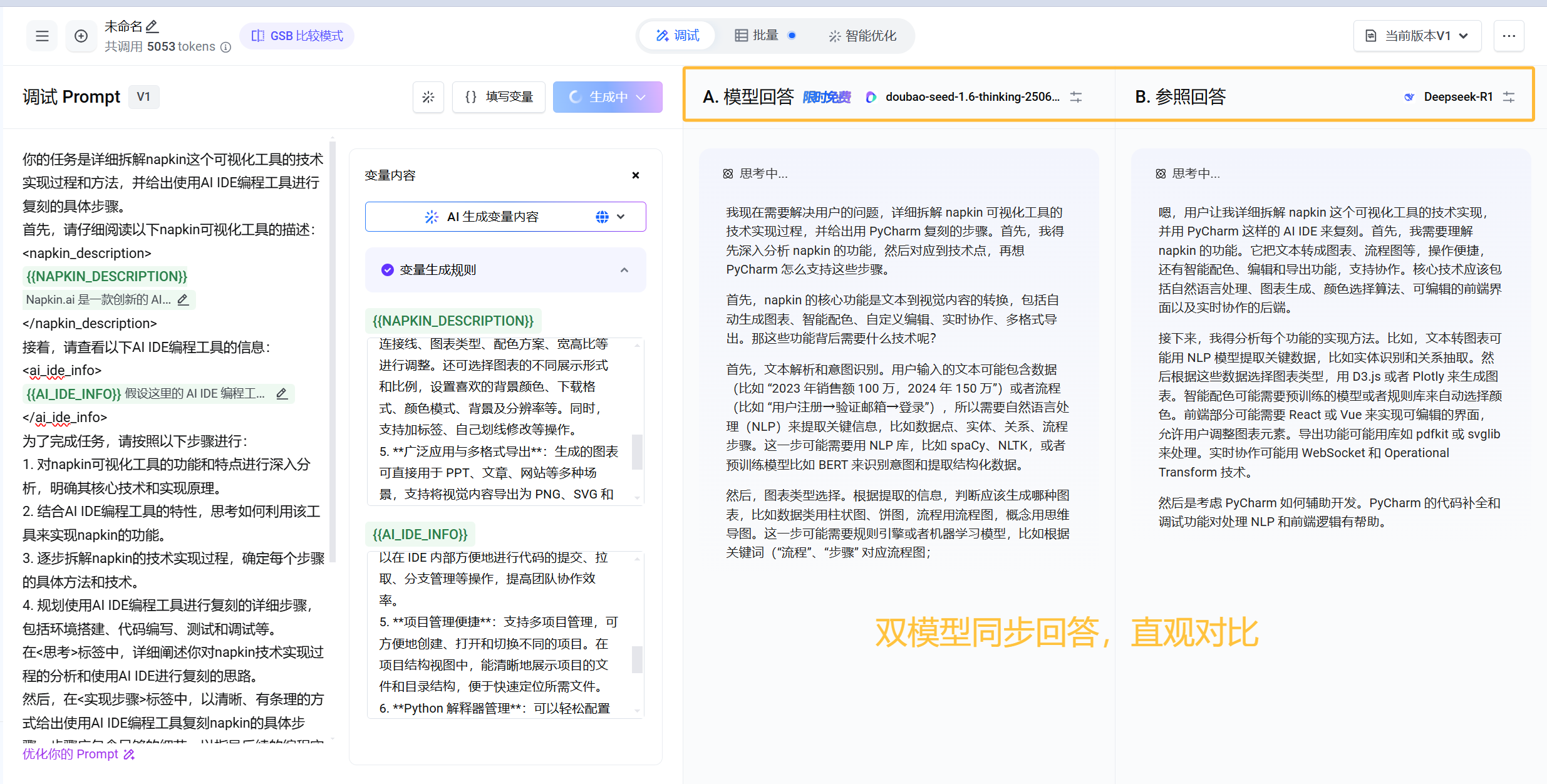This screenshot has width=1547, height=784.
Task: Click the sparkle optimize icon button
Action: (428, 97)
